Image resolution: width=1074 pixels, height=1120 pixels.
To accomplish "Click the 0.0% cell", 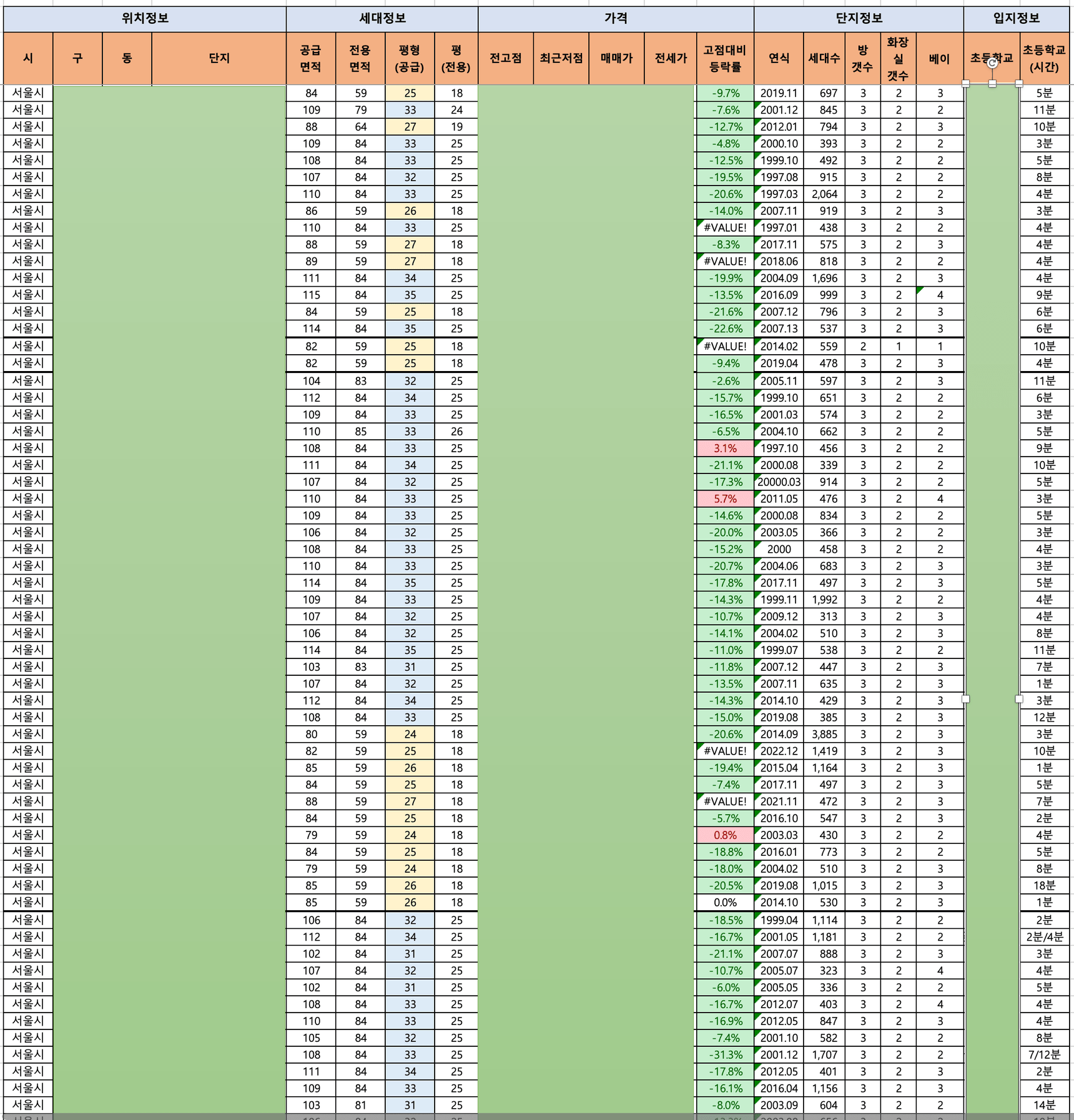I will point(726,903).
